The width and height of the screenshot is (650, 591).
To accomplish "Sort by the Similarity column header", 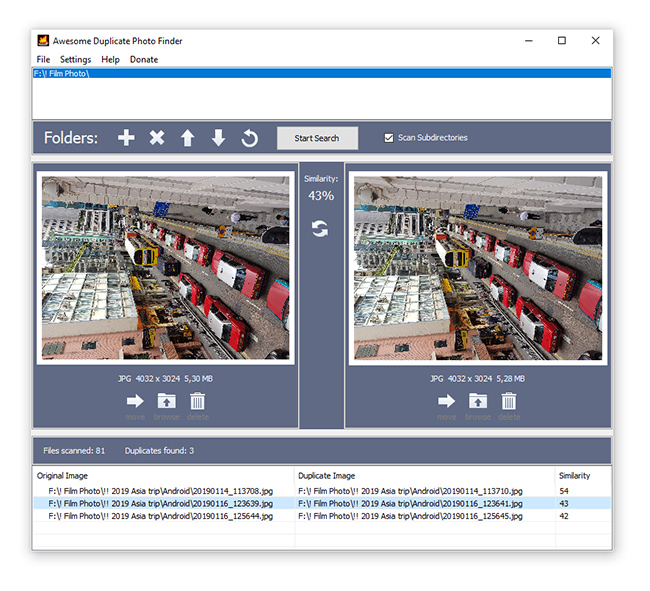I will (x=583, y=475).
